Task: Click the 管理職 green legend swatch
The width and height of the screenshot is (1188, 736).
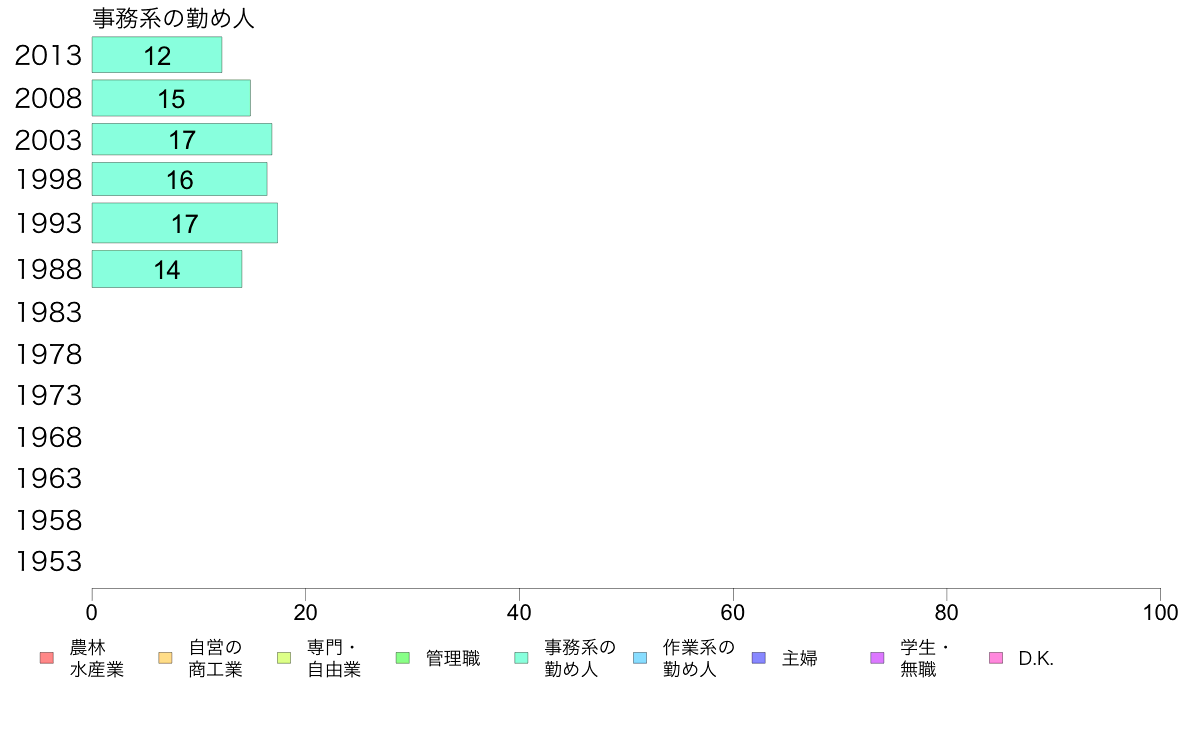Action: pos(403,658)
